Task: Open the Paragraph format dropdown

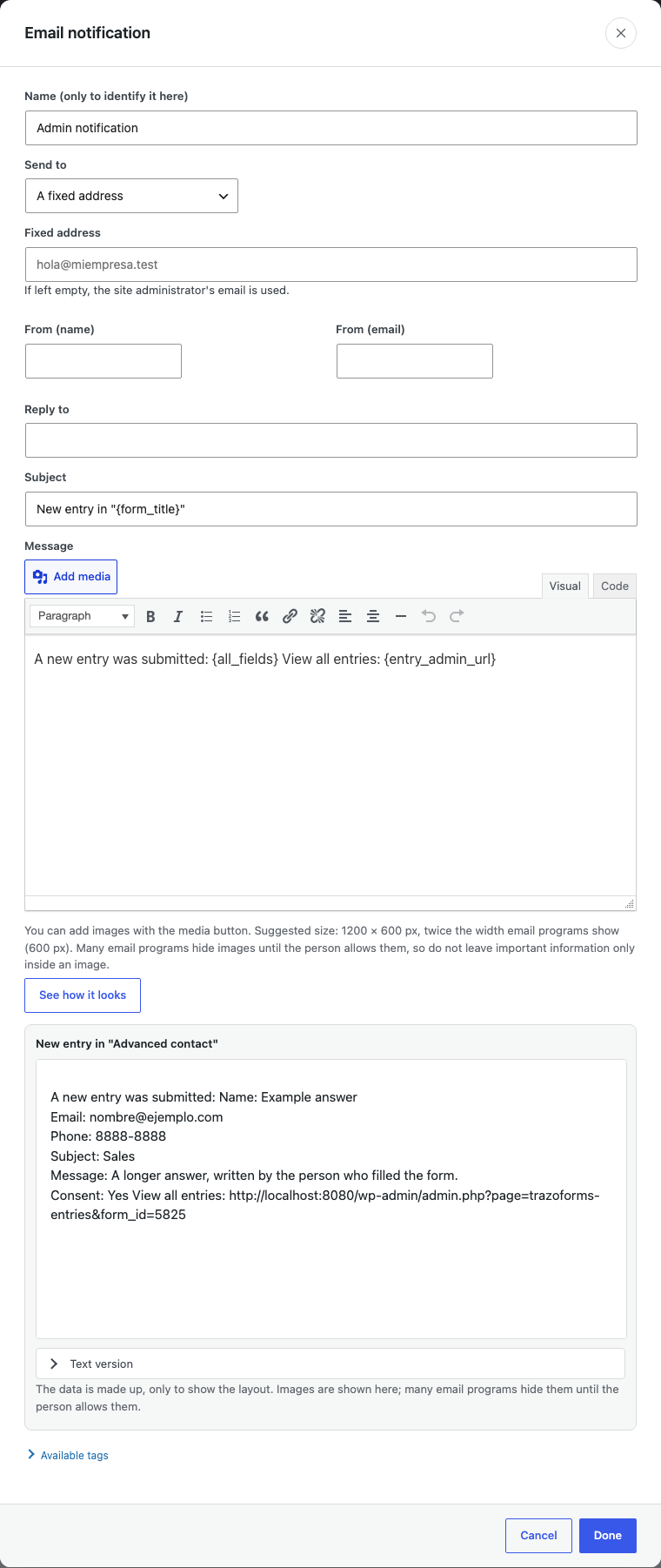Action: tap(82, 616)
